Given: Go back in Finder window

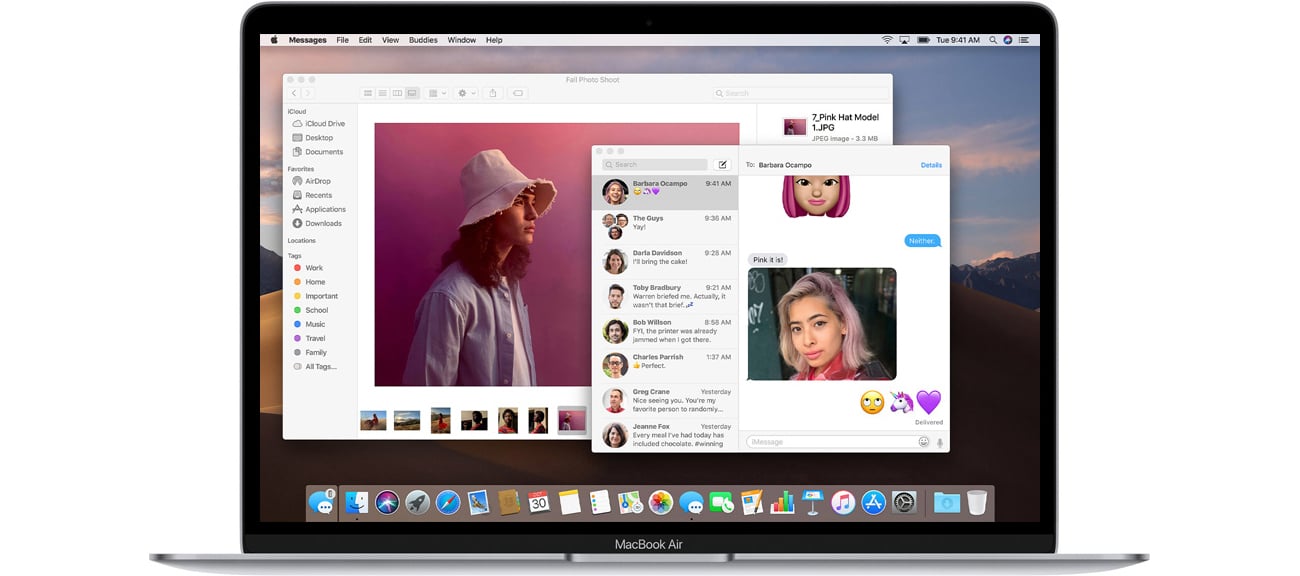Looking at the screenshot, I should coord(295,93).
